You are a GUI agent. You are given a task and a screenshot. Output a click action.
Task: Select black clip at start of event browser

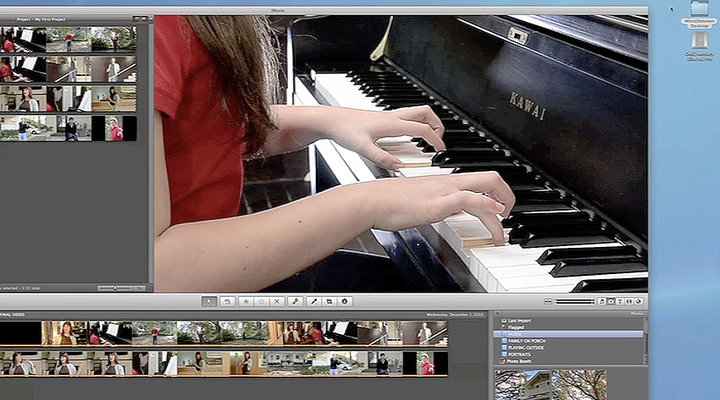pyautogui.click(x=20, y=333)
